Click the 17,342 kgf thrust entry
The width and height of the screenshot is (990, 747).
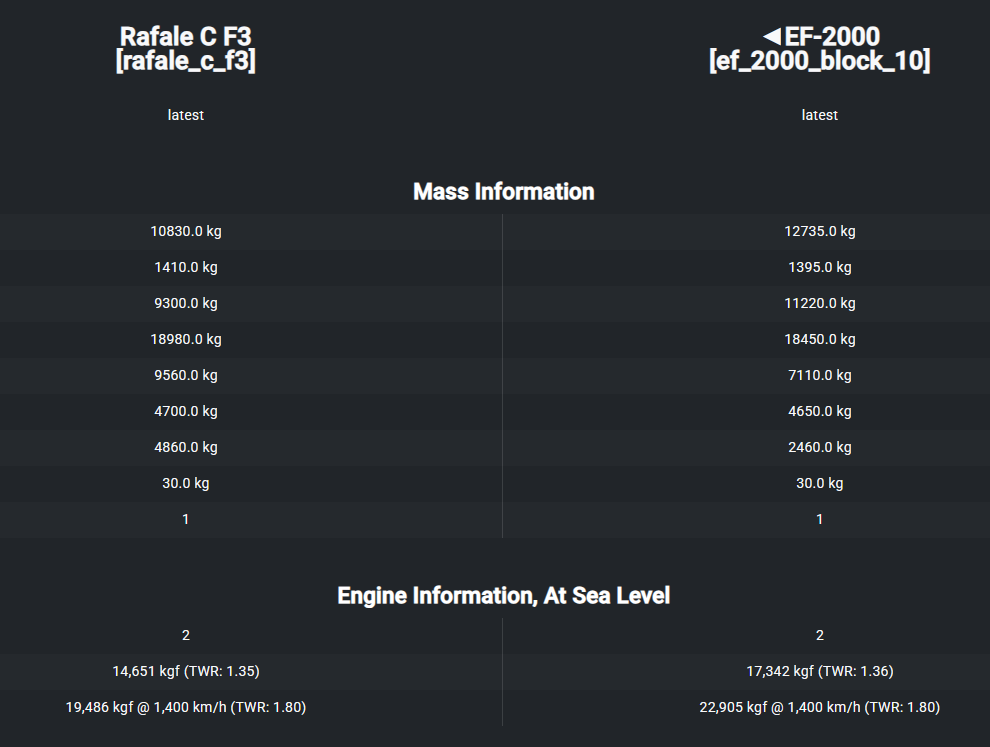coord(820,671)
